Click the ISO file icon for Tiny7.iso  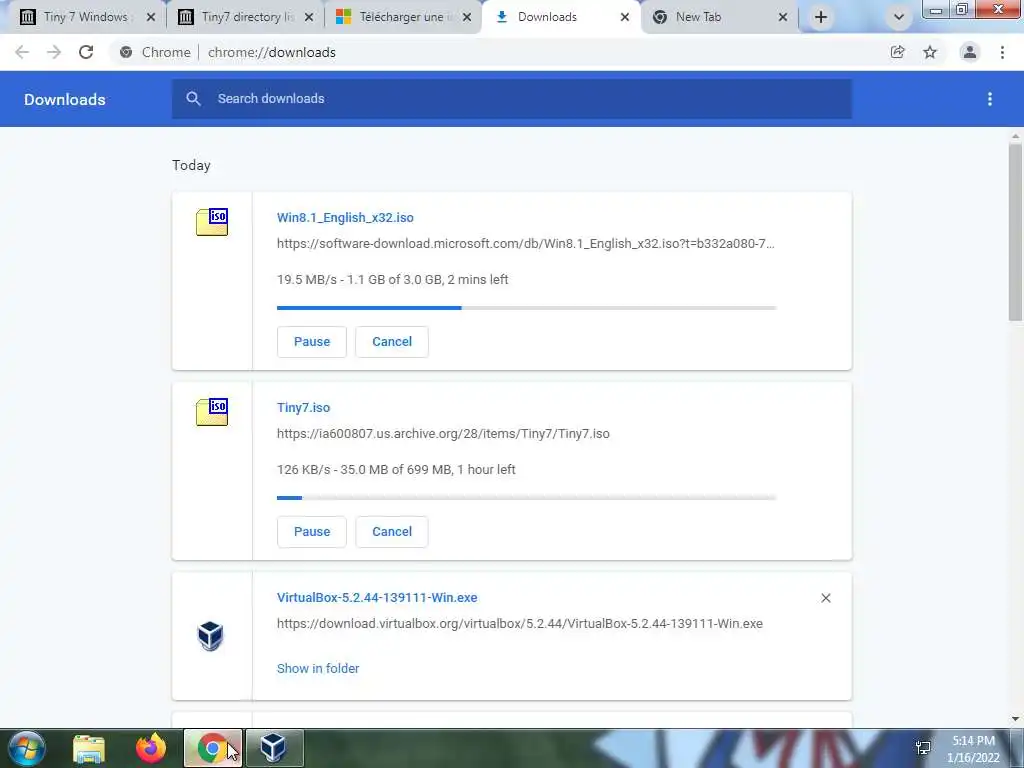tap(212, 412)
